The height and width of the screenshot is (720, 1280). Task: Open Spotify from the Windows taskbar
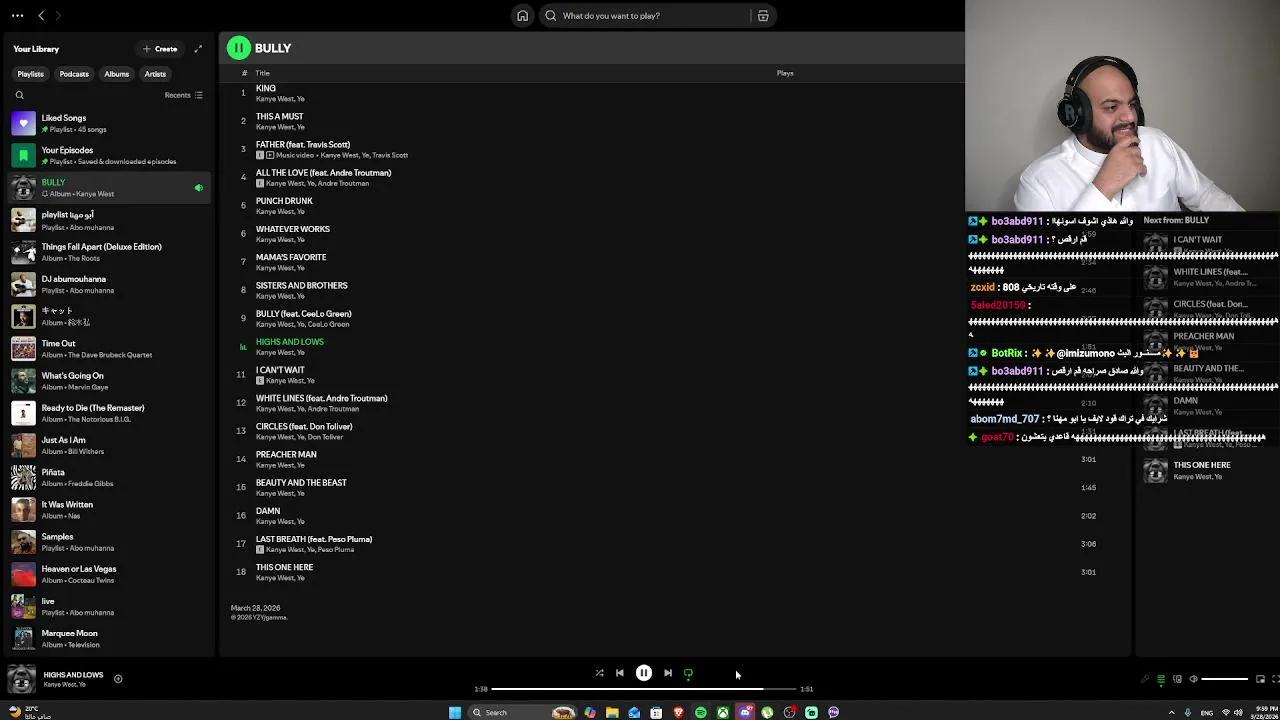pyautogui.click(x=700, y=712)
